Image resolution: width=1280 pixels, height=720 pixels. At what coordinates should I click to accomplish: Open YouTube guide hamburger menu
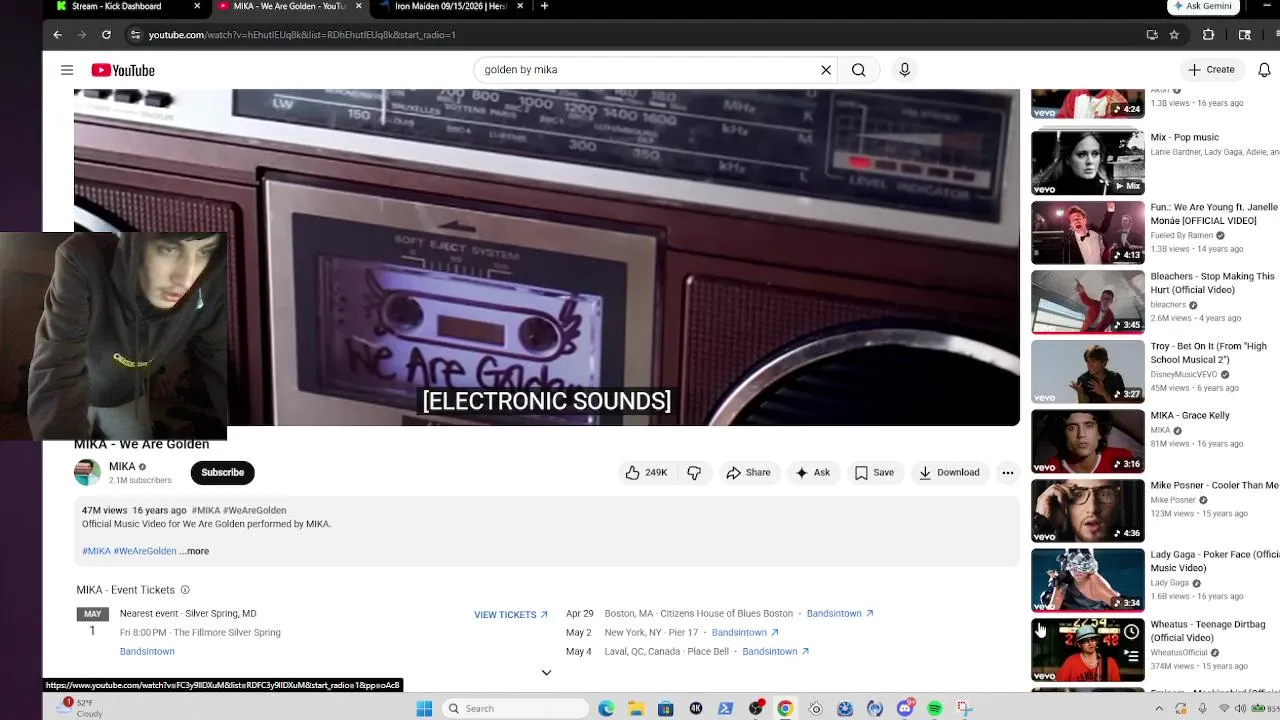pyautogui.click(x=67, y=70)
